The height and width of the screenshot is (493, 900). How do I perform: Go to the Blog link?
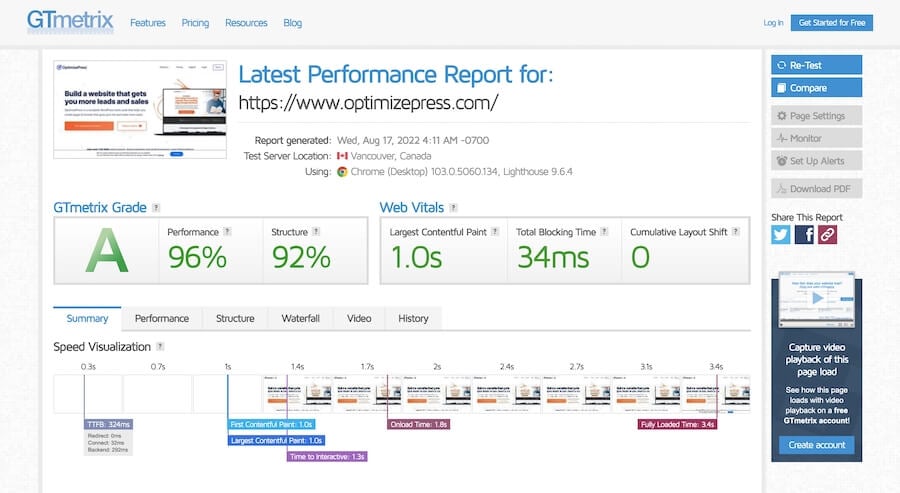[292, 23]
